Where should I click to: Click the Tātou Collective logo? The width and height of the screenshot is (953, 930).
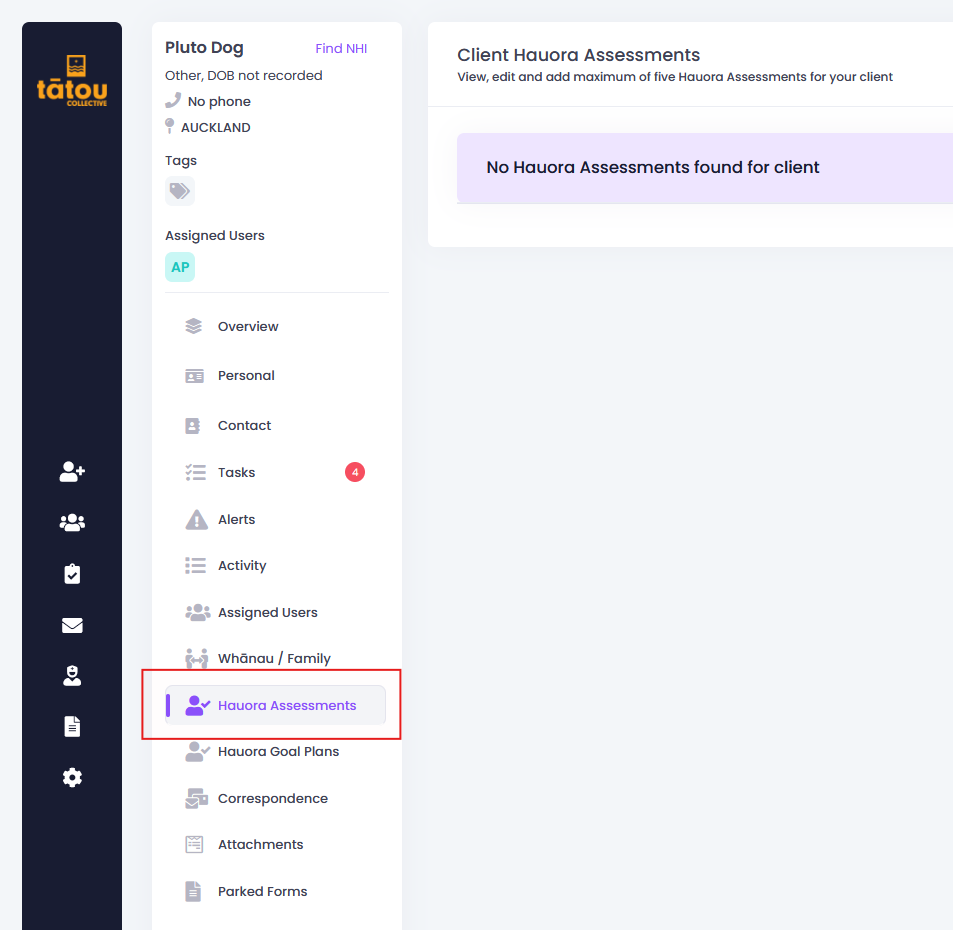coord(72,81)
